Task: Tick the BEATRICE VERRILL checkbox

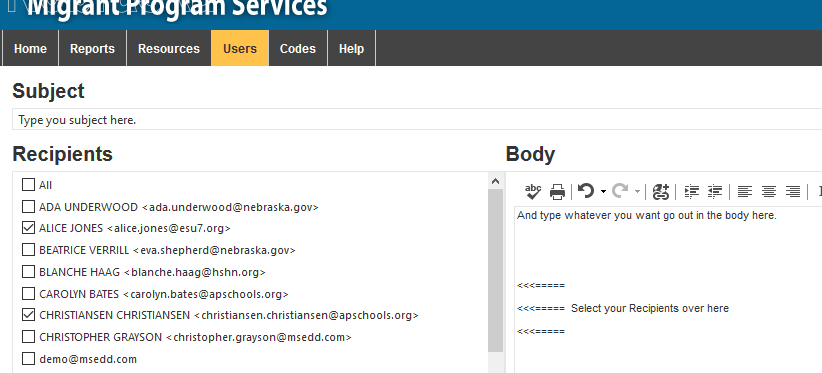Action: [28, 250]
